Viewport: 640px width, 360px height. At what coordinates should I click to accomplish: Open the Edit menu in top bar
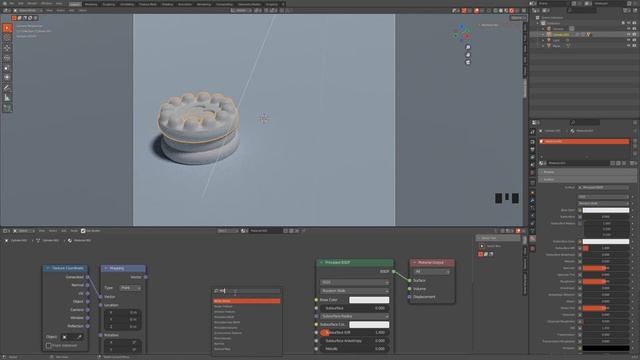pyautogui.click(x=21, y=4)
